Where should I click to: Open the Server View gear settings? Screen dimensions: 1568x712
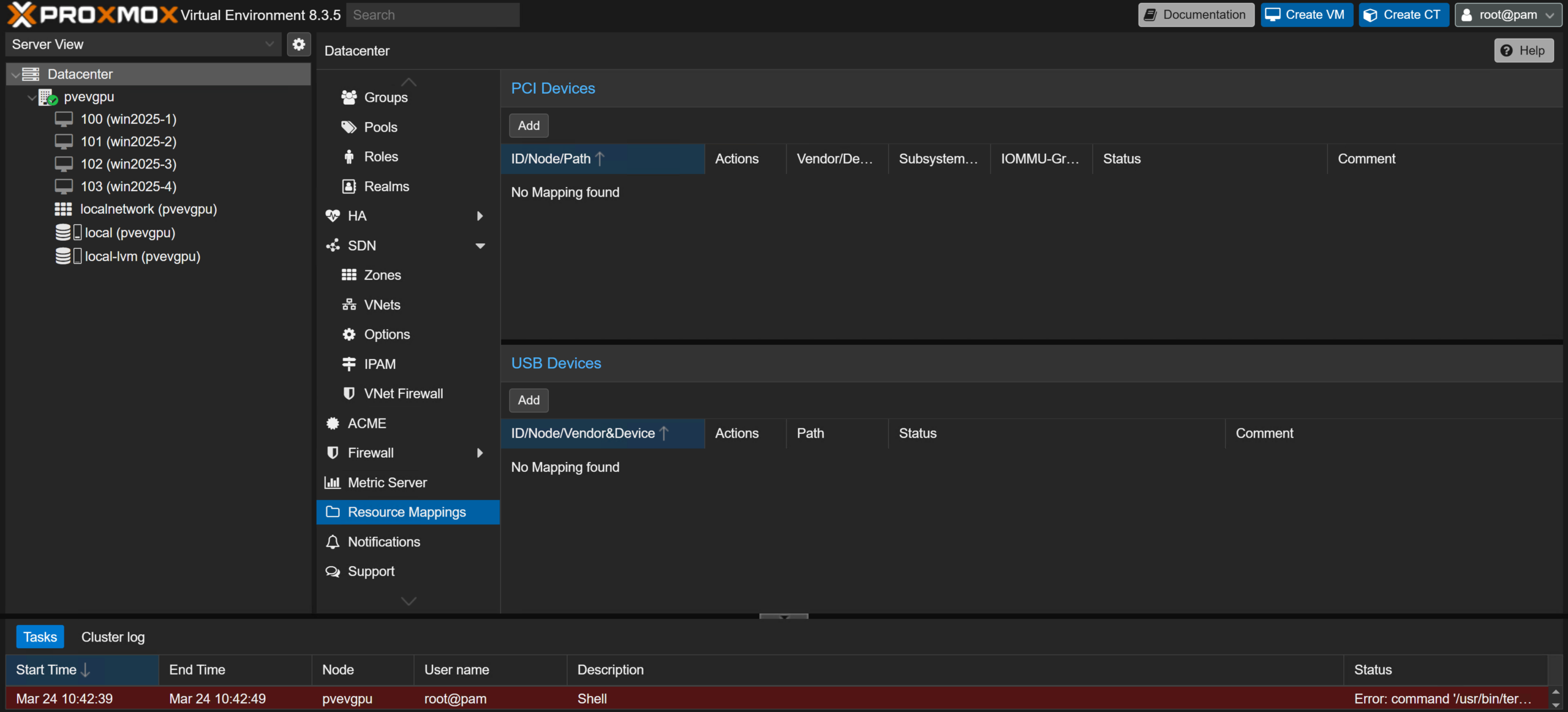tap(299, 44)
